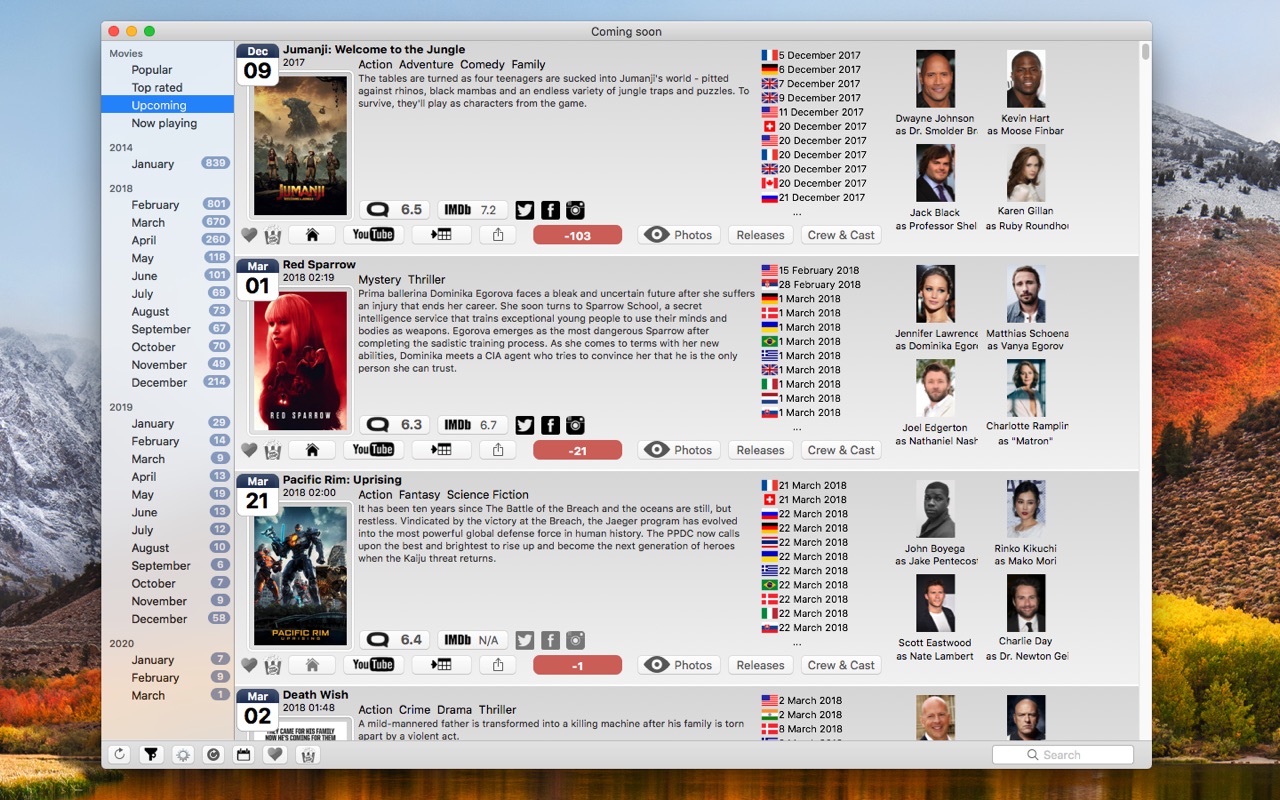Screen dimensions: 1280x800
Task: Watch the Red Sparrow trailer on YouTube
Action: (373, 450)
